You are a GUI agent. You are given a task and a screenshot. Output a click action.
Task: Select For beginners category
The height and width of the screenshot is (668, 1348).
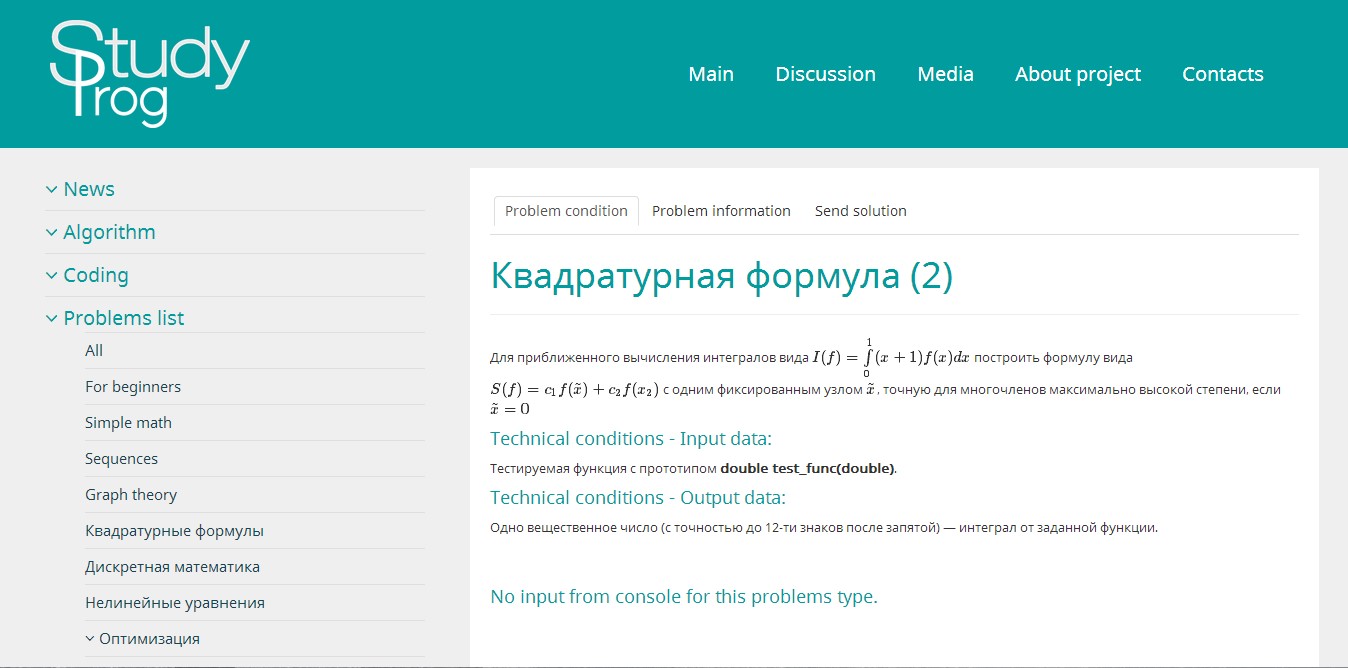[133, 386]
